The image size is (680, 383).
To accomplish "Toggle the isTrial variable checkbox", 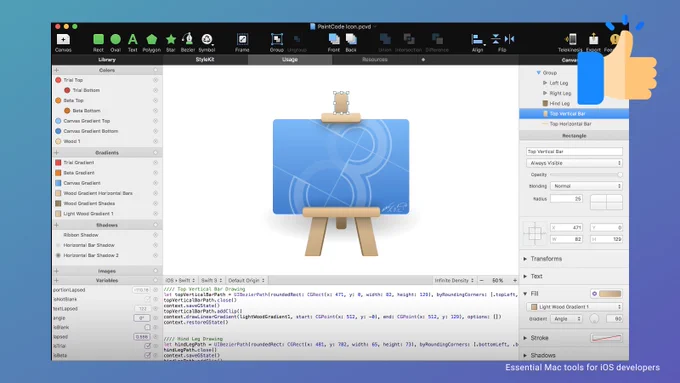I will pyautogui.click(x=147, y=346).
